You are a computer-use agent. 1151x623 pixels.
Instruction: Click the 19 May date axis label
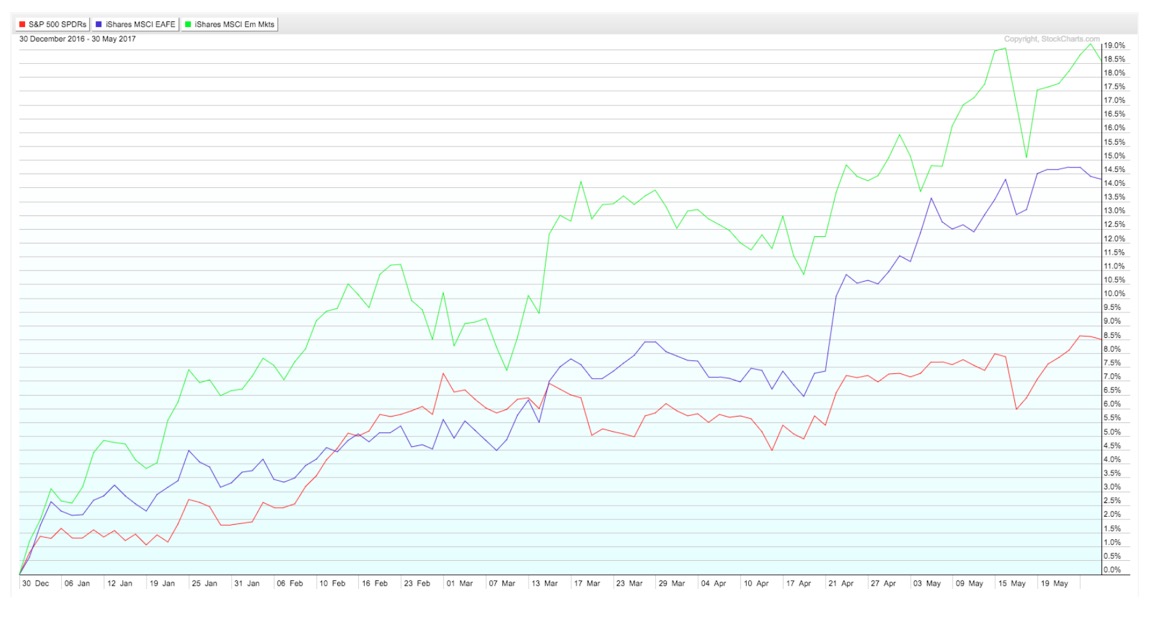(1053, 583)
